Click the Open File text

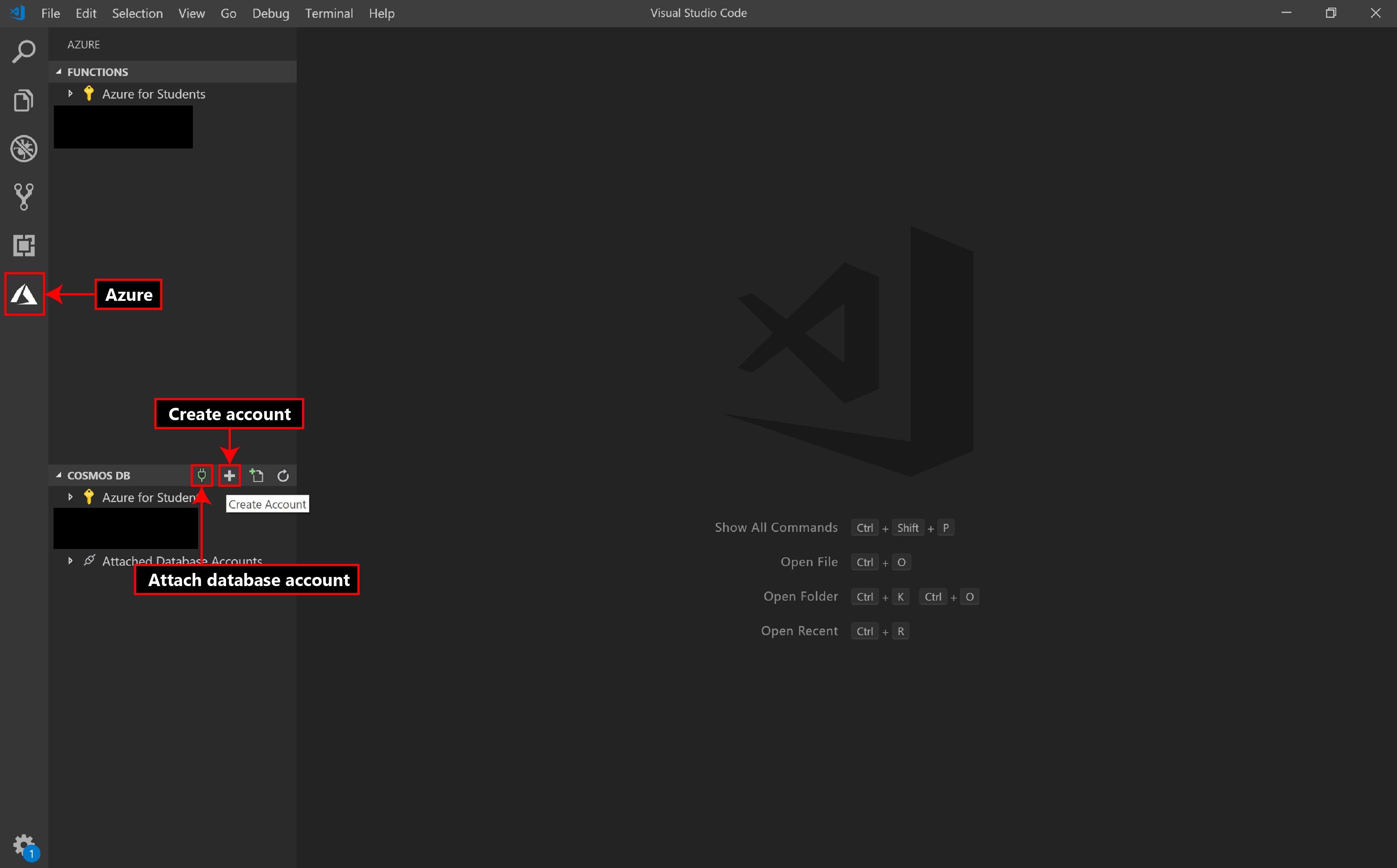[x=809, y=561]
